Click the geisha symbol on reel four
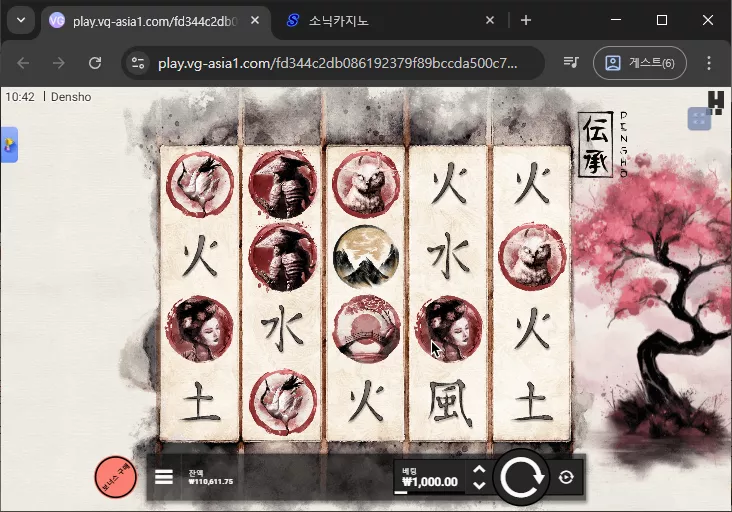The image size is (732, 512). (x=449, y=329)
